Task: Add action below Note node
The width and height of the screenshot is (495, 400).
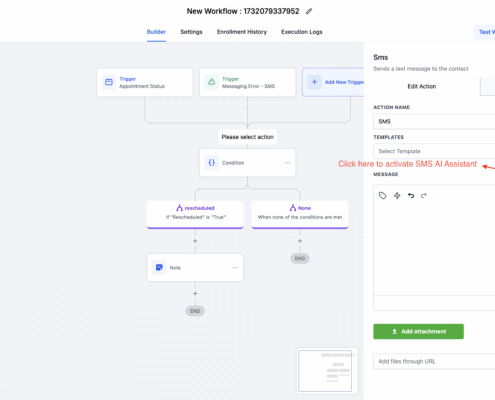Action: coord(195,293)
